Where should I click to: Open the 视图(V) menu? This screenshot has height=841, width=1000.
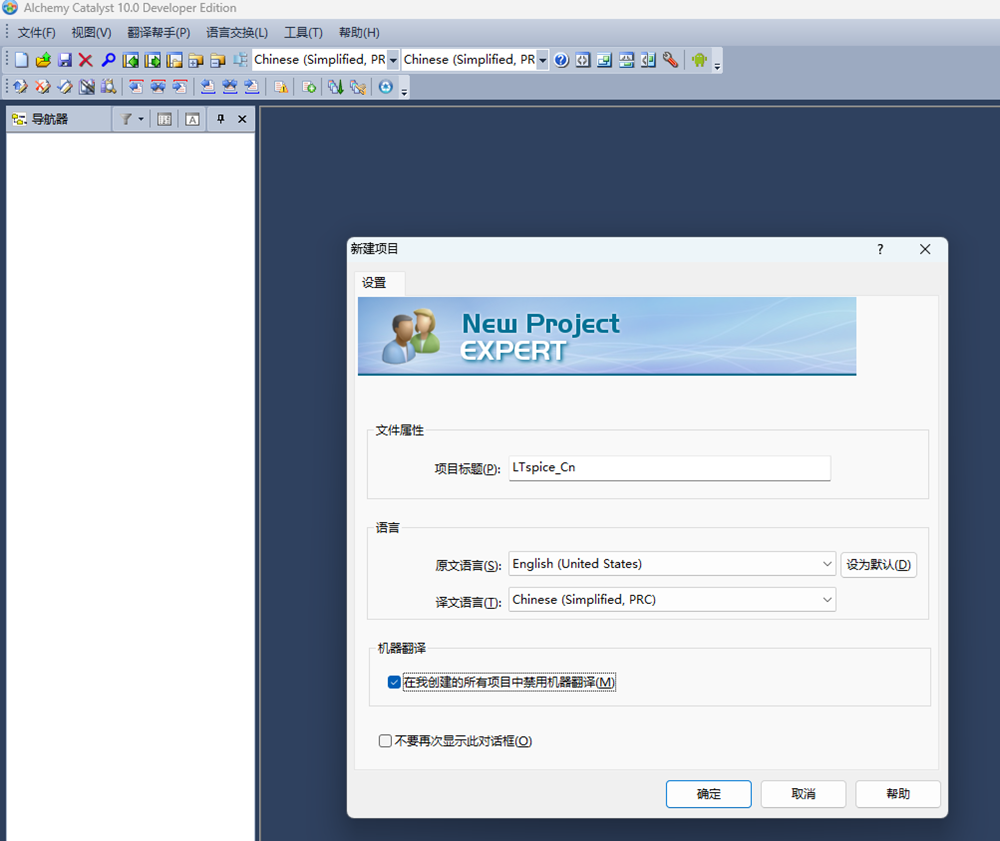coord(91,33)
